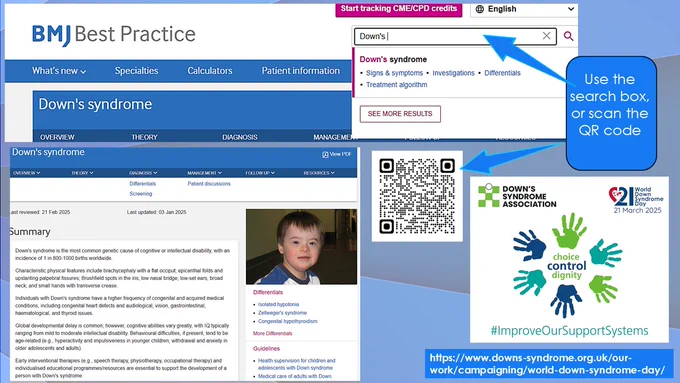680x383 pixels.
Task: Open the downs-syndrome.org.uk campaign URL
Action: pos(547,364)
